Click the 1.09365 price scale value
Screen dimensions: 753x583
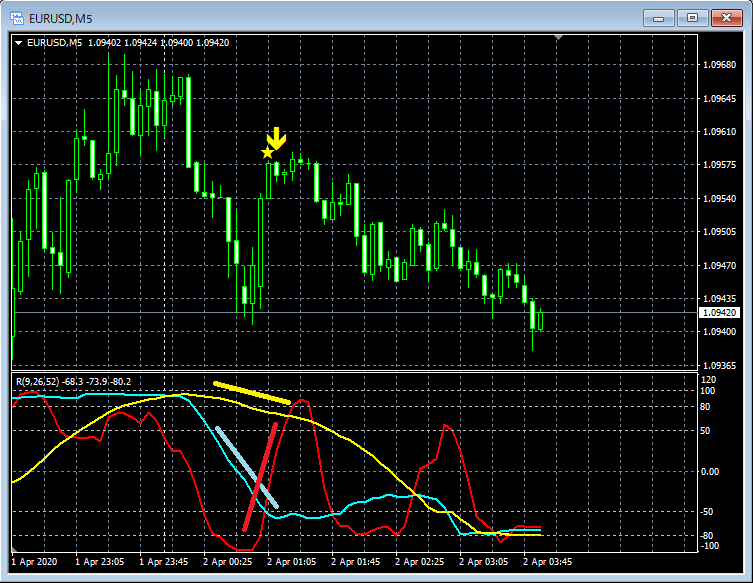tap(719, 365)
